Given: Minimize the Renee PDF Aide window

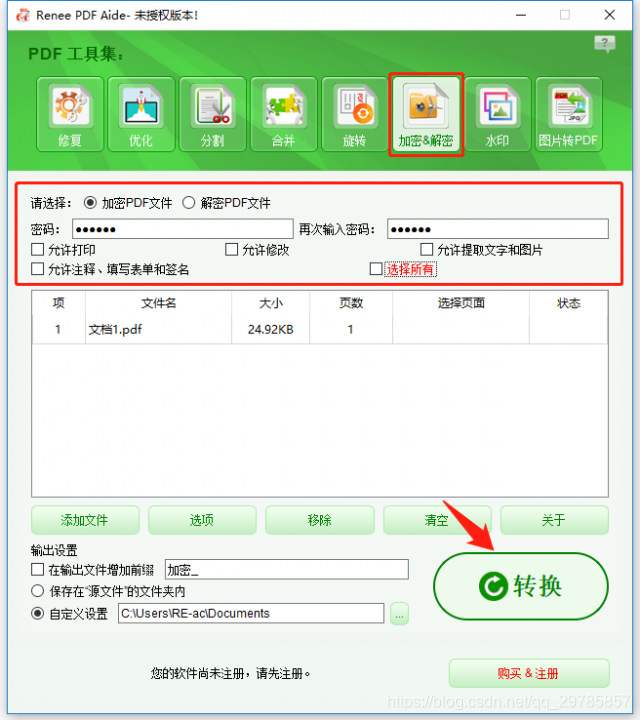Looking at the screenshot, I should (x=521, y=15).
